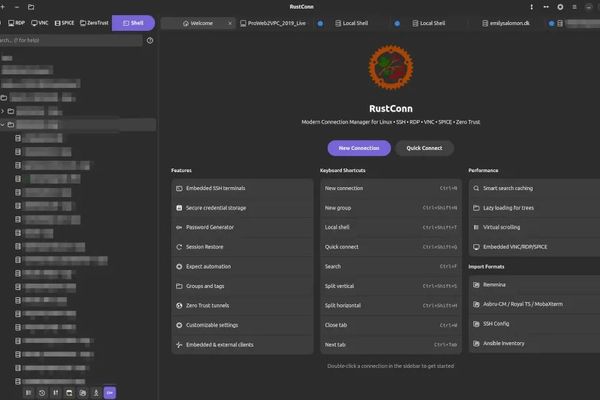Click Asbru-CM / Royal TS / MobaXterm row
600x400 pixels.
[x=534, y=304]
